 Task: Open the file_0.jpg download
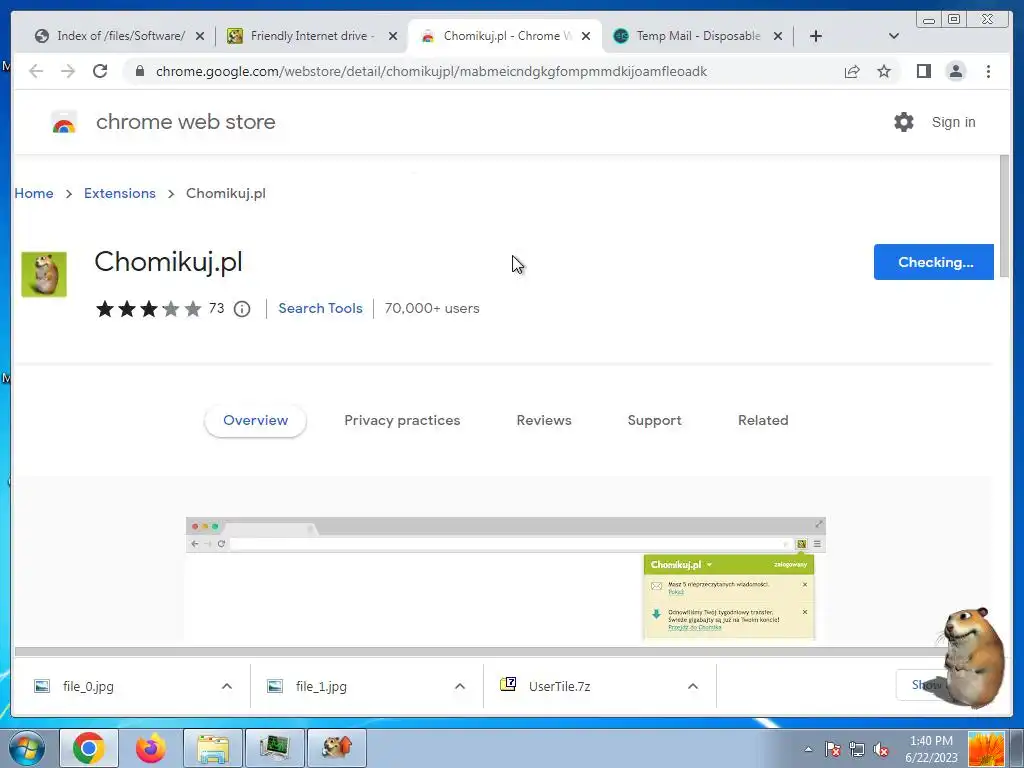click(88, 686)
